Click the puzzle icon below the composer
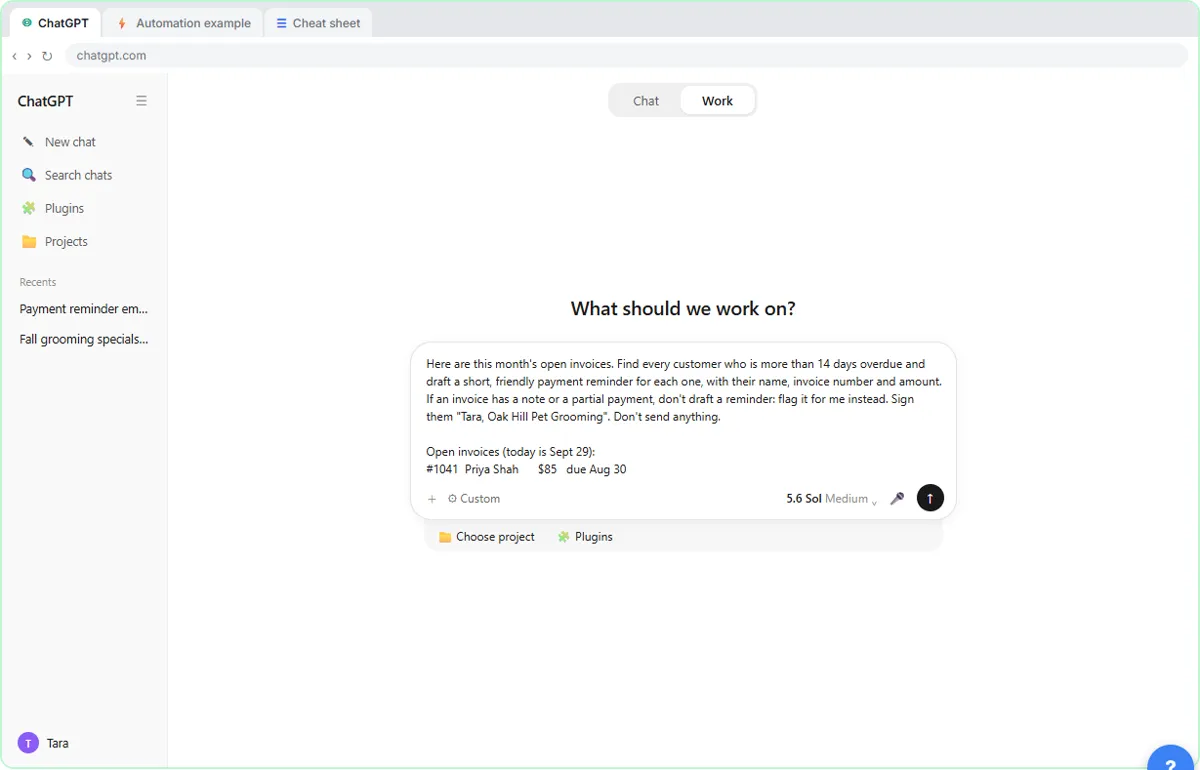1200x770 pixels. pos(564,537)
